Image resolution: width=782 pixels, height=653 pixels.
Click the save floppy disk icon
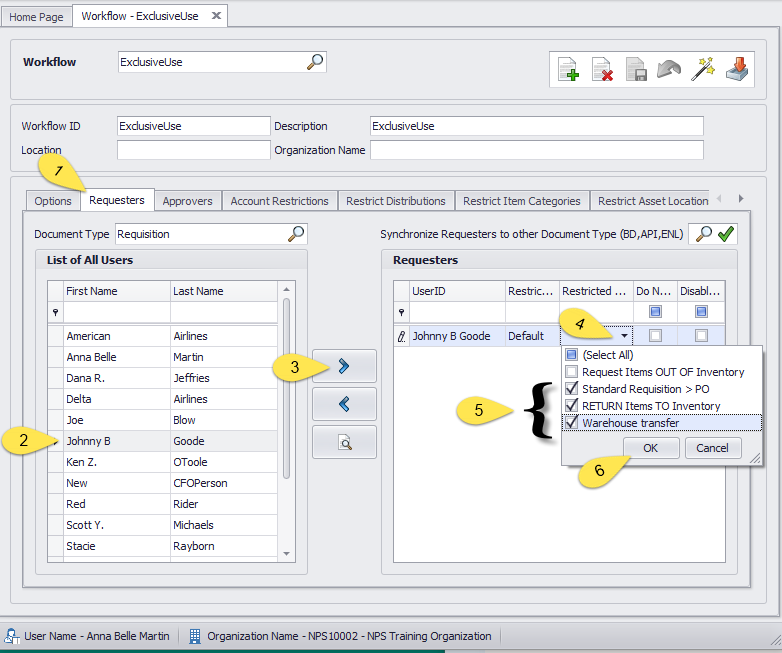pyautogui.click(x=636, y=69)
